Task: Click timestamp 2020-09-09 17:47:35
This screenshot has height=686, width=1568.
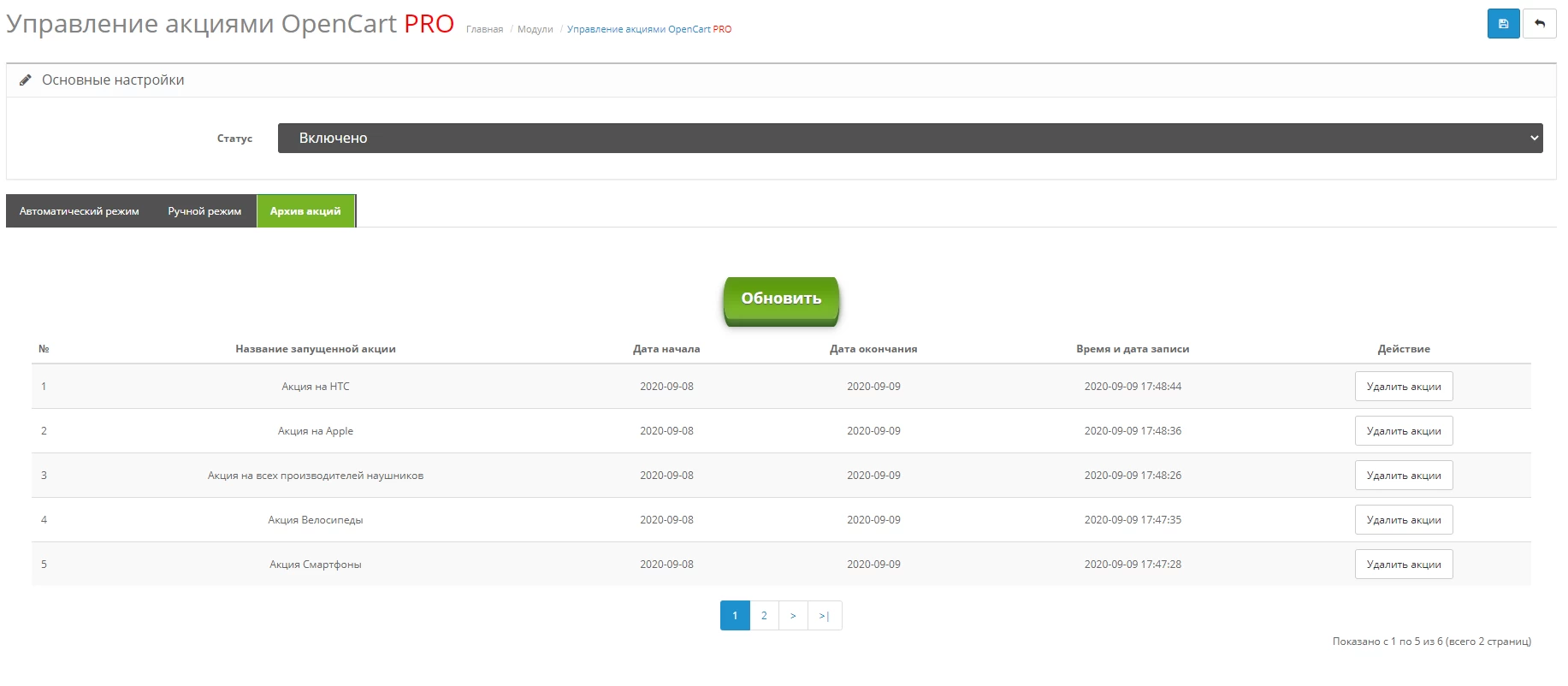Action: [x=1133, y=520]
